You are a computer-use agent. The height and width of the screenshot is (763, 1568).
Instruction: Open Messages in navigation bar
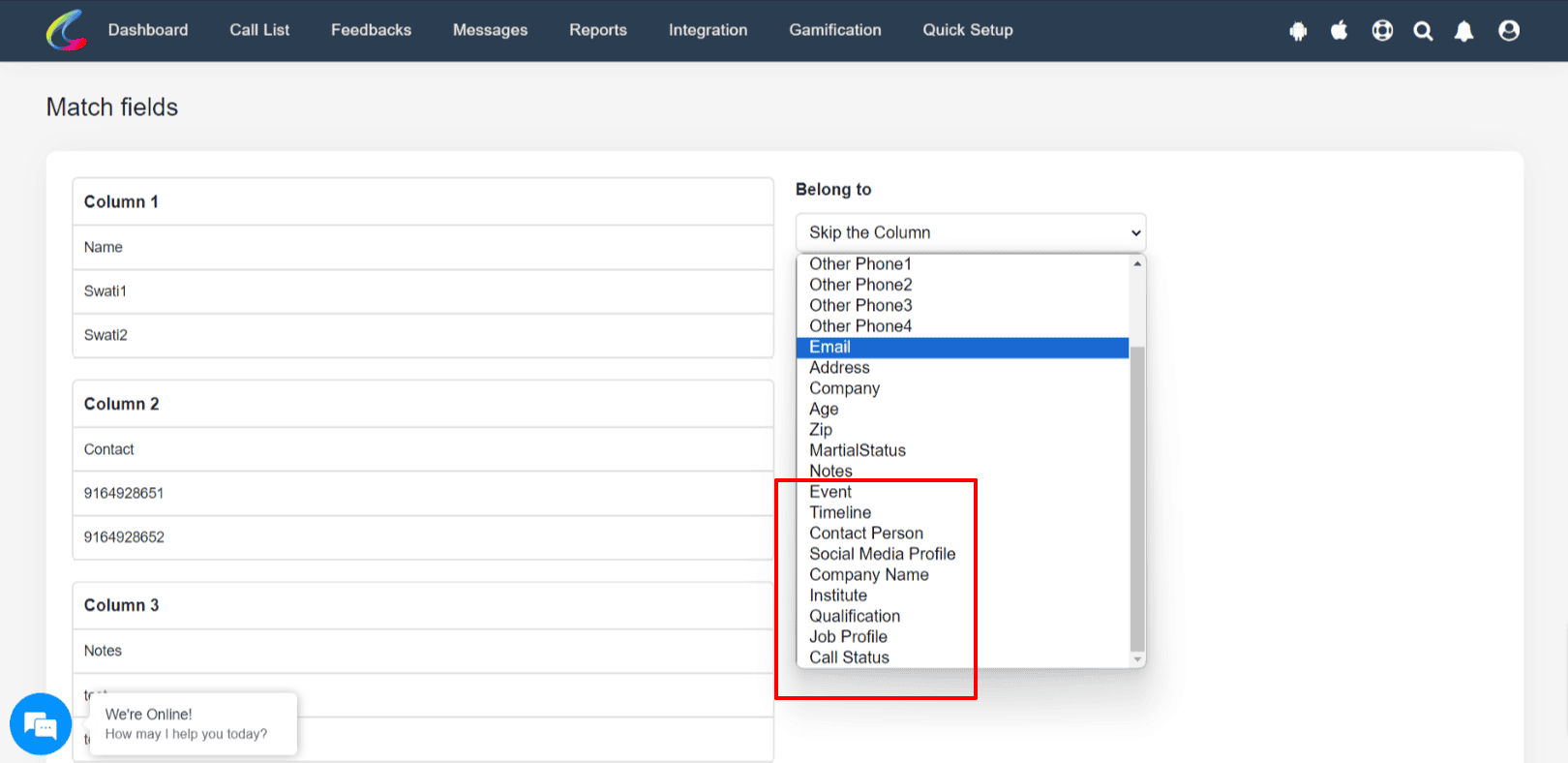[x=490, y=30]
